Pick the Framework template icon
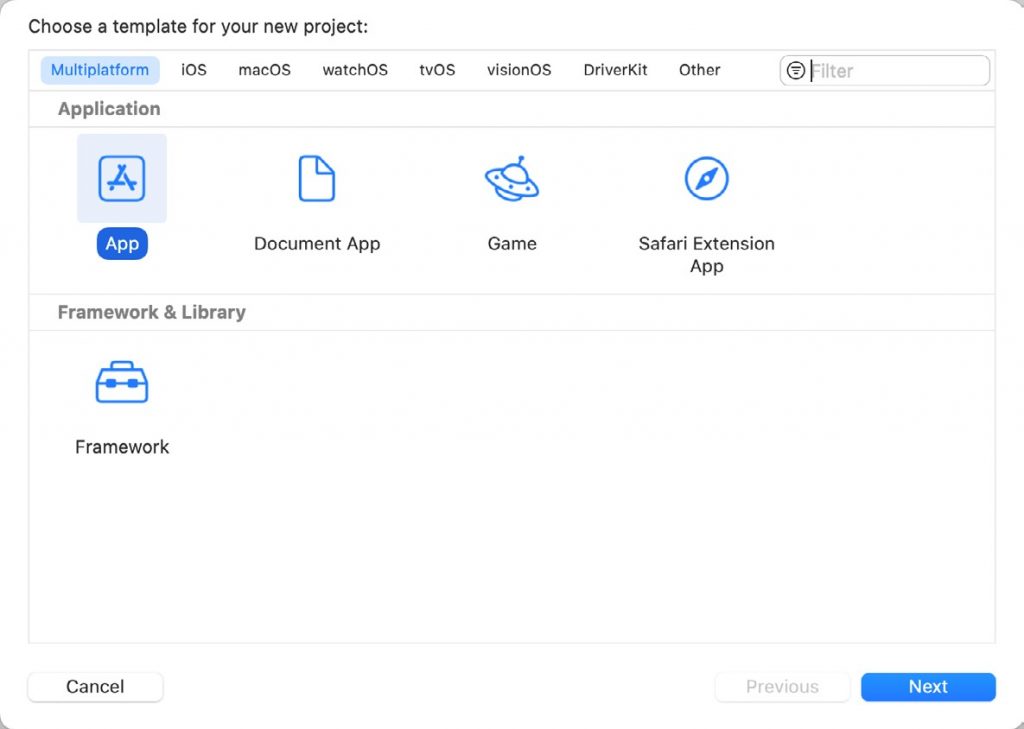Viewport: 1024px width, 729px height. point(121,382)
